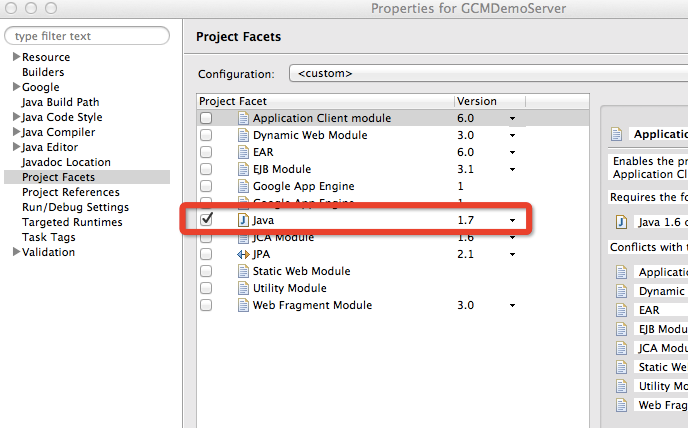The width and height of the screenshot is (688, 428).
Task: Click the Dynamic Web Module document icon
Action: click(x=243, y=135)
